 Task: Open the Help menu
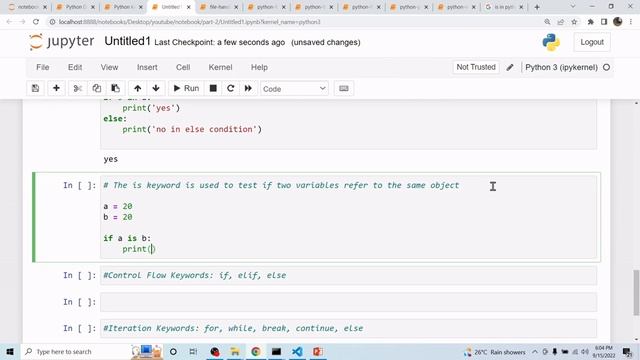coord(259,67)
